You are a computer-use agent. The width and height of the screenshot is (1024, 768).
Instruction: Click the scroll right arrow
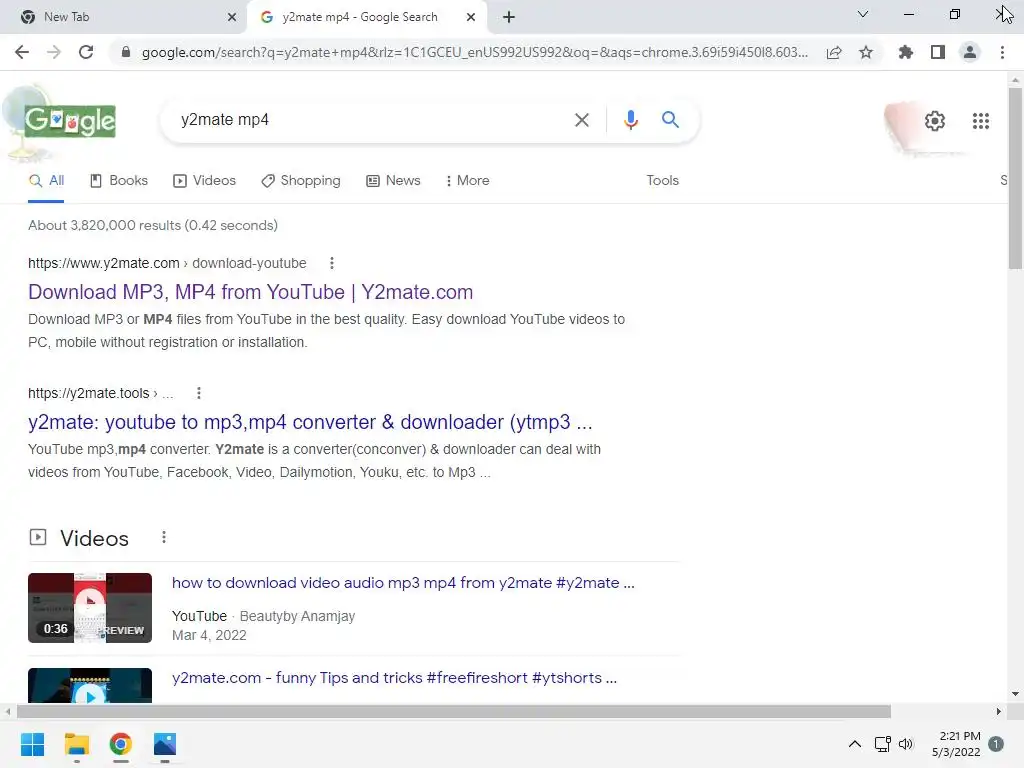click(x=998, y=711)
